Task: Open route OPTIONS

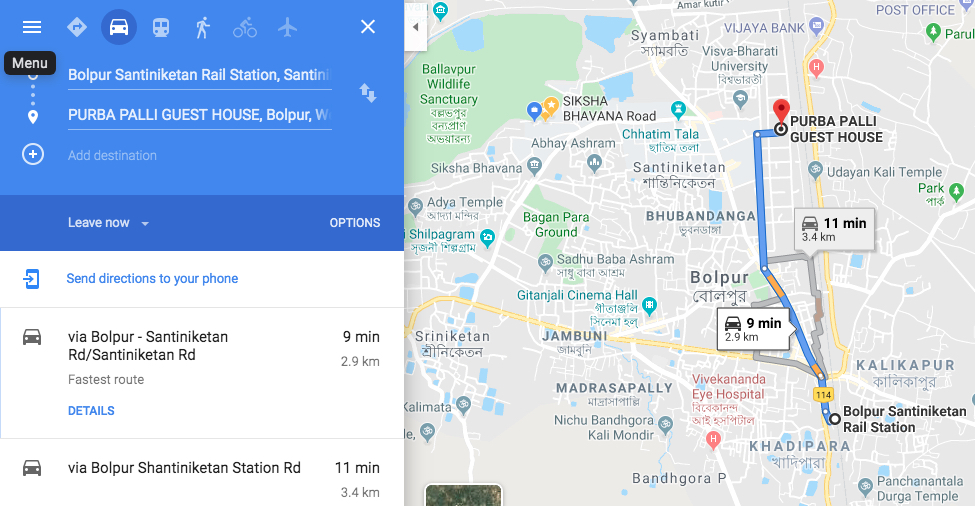Action: (x=355, y=223)
